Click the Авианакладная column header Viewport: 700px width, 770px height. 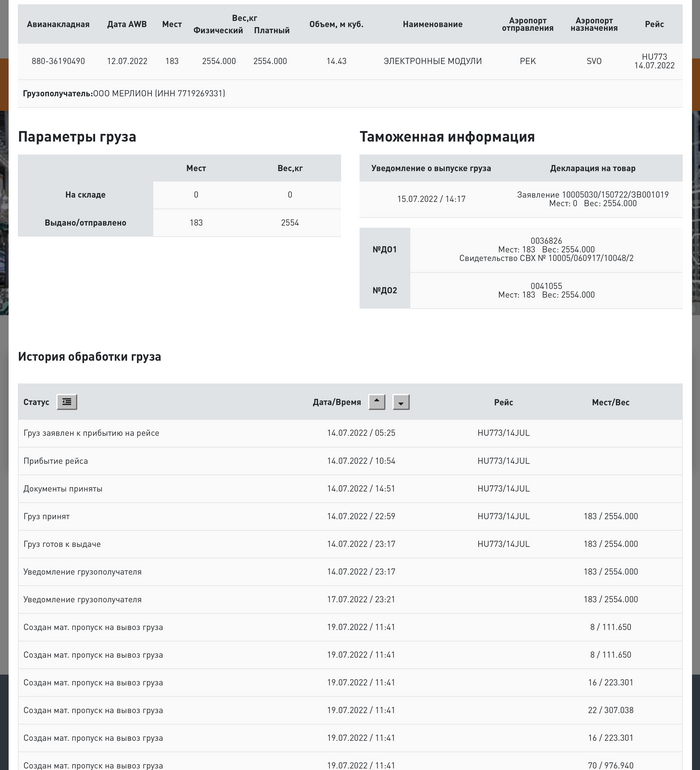point(58,24)
